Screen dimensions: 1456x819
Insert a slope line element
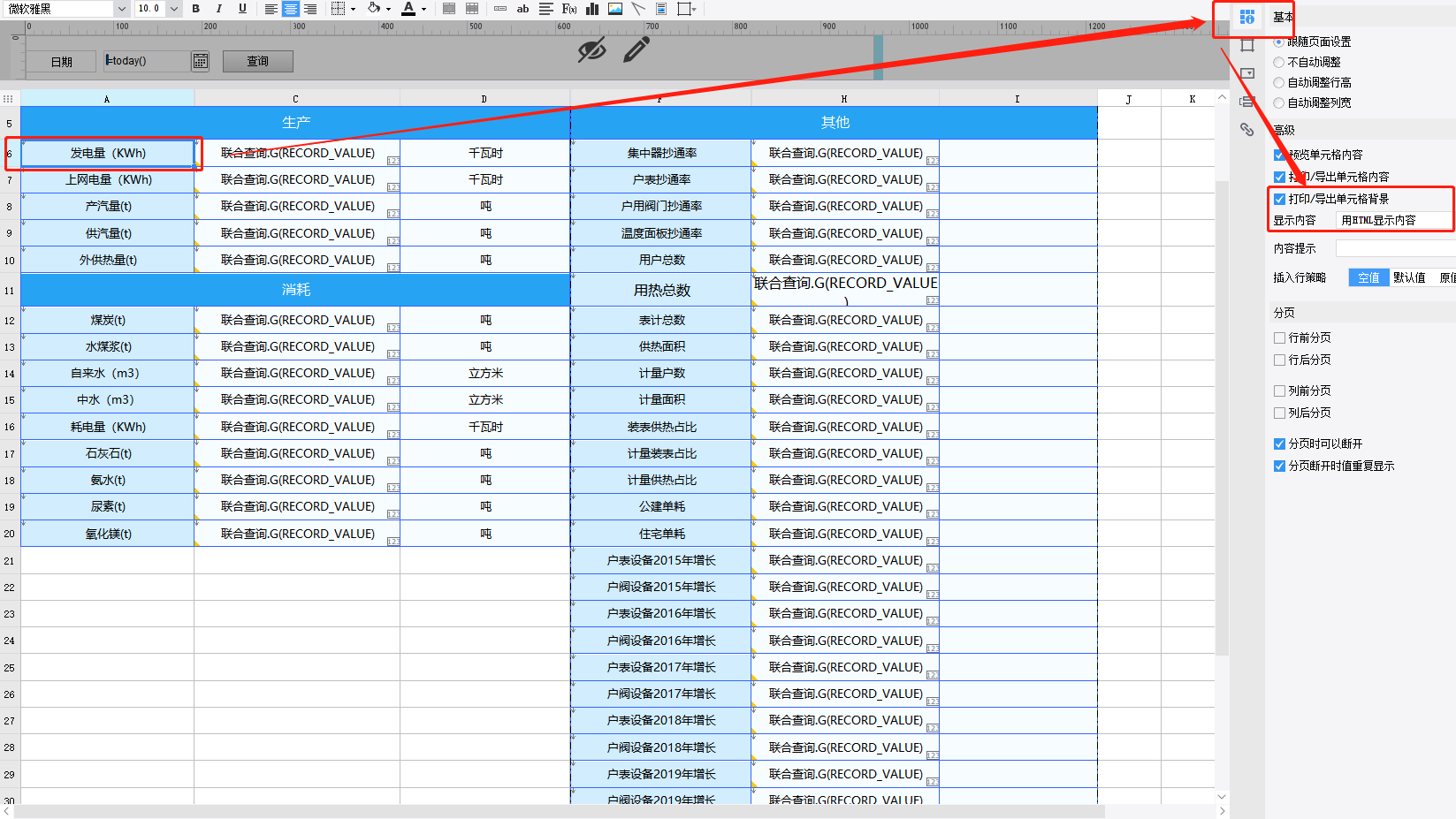(638, 9)
